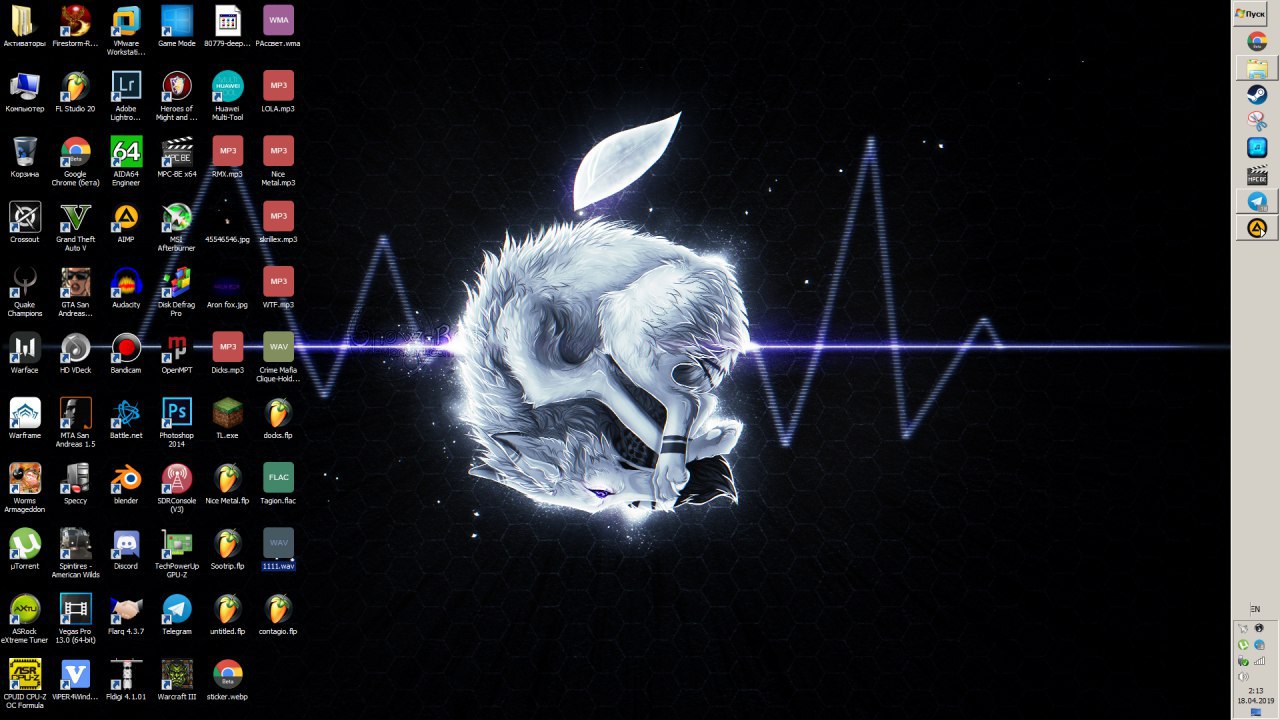Screen dimensions: 1280x720
Task: Select MSI Afterburner icon
Action: click(x=177, y=226)
